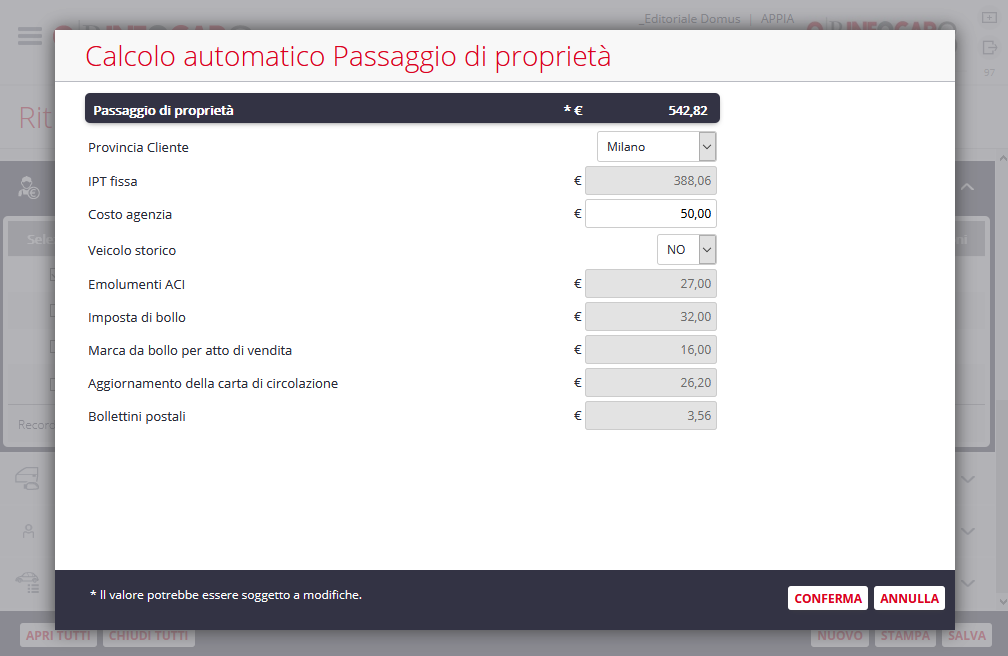Viewport: 1008px width, 656px height.
Task: Click the Marca da bollo value field
Action: (650, 350)
